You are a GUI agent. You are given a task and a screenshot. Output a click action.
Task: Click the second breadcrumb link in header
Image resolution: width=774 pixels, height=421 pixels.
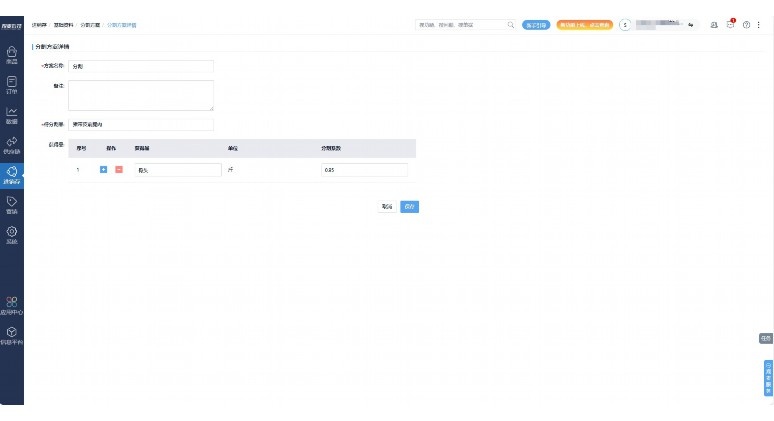click(63, 25)
